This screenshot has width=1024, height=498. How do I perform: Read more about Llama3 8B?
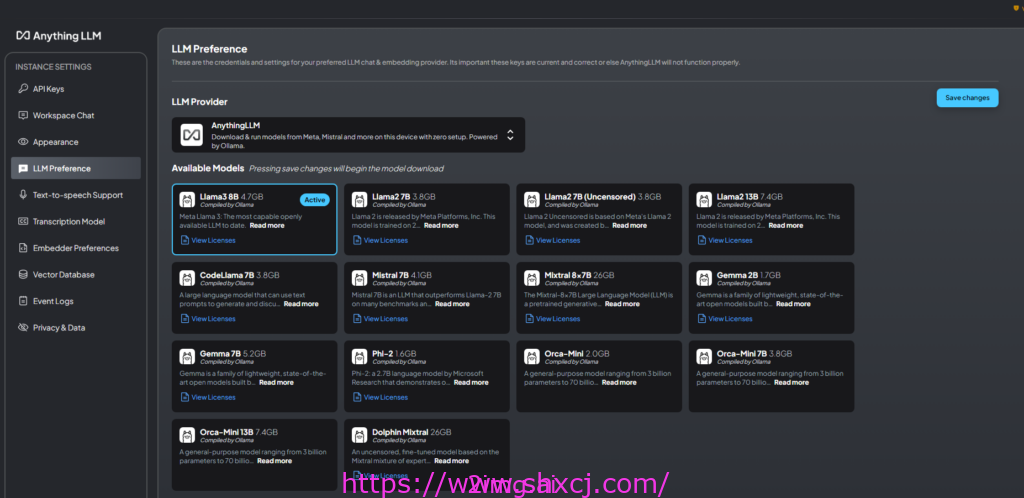pyautogui.click(x=267, y=225)
